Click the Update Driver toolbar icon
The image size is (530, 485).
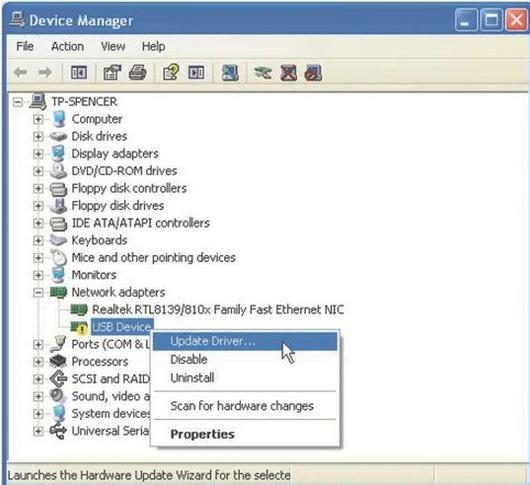pyautogui.click(x=263, y=73)
